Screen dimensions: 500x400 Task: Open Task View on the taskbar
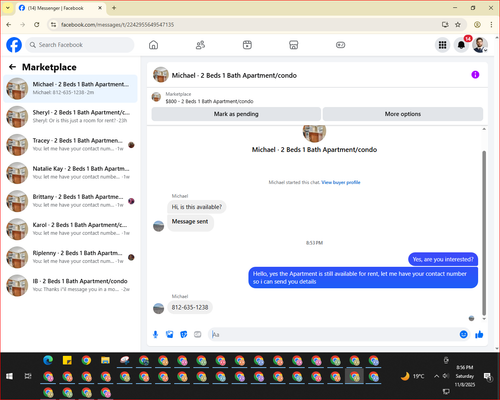[x=28, y=376]
